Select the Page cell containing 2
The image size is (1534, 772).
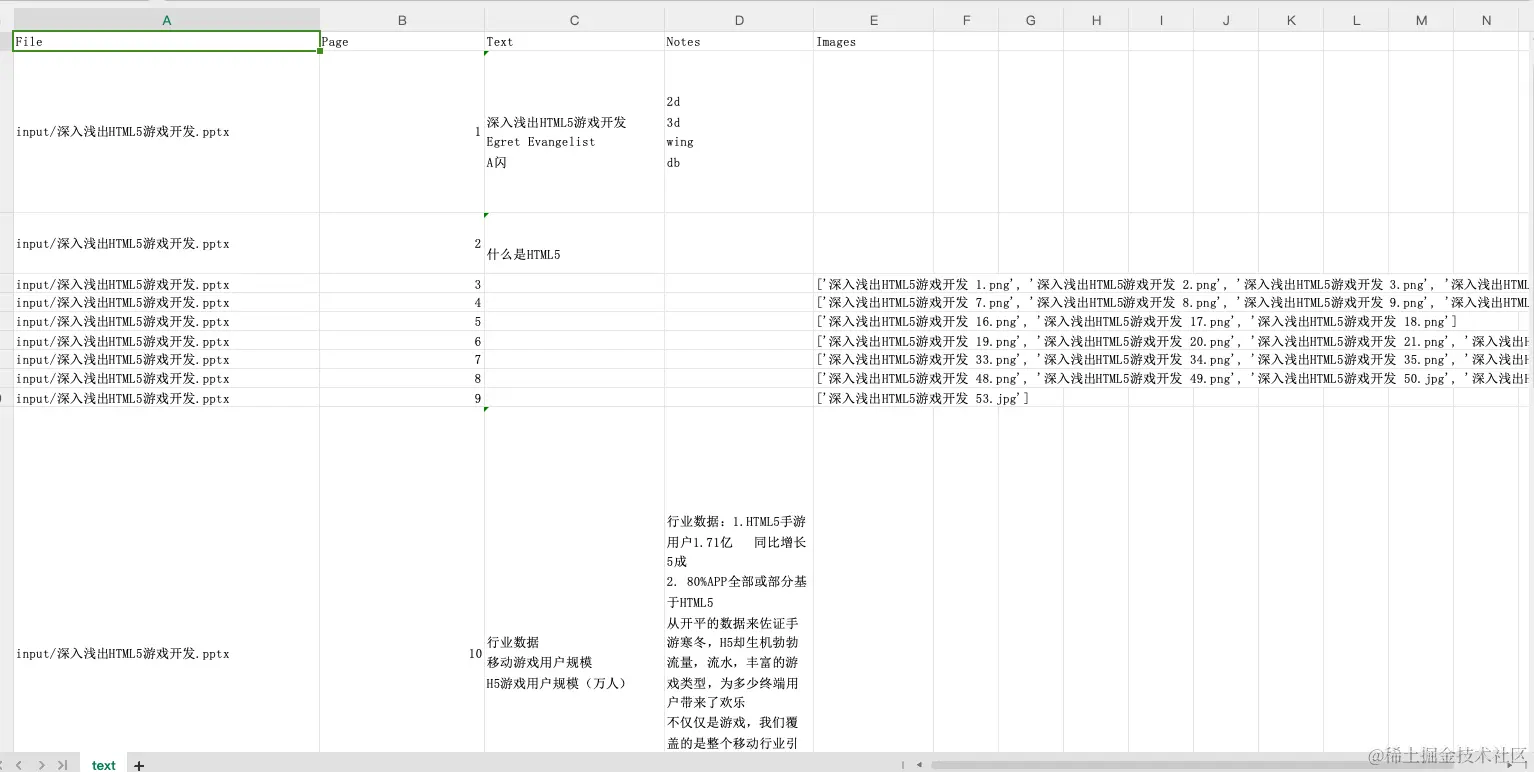pyautogui.click(x=402, y=243)
